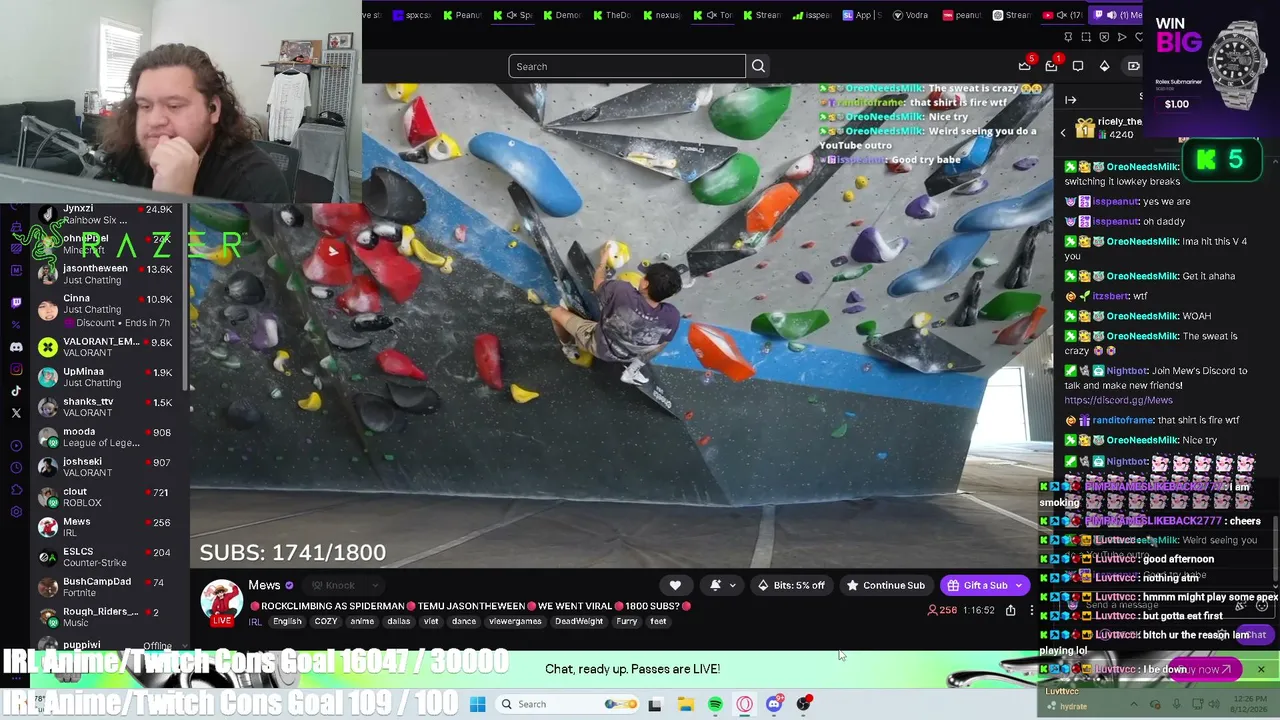Open the Discord link in Nightbot message
Image resolution: width=1280 pixels, height=720 pixels.
click(x=1118, y=400)
